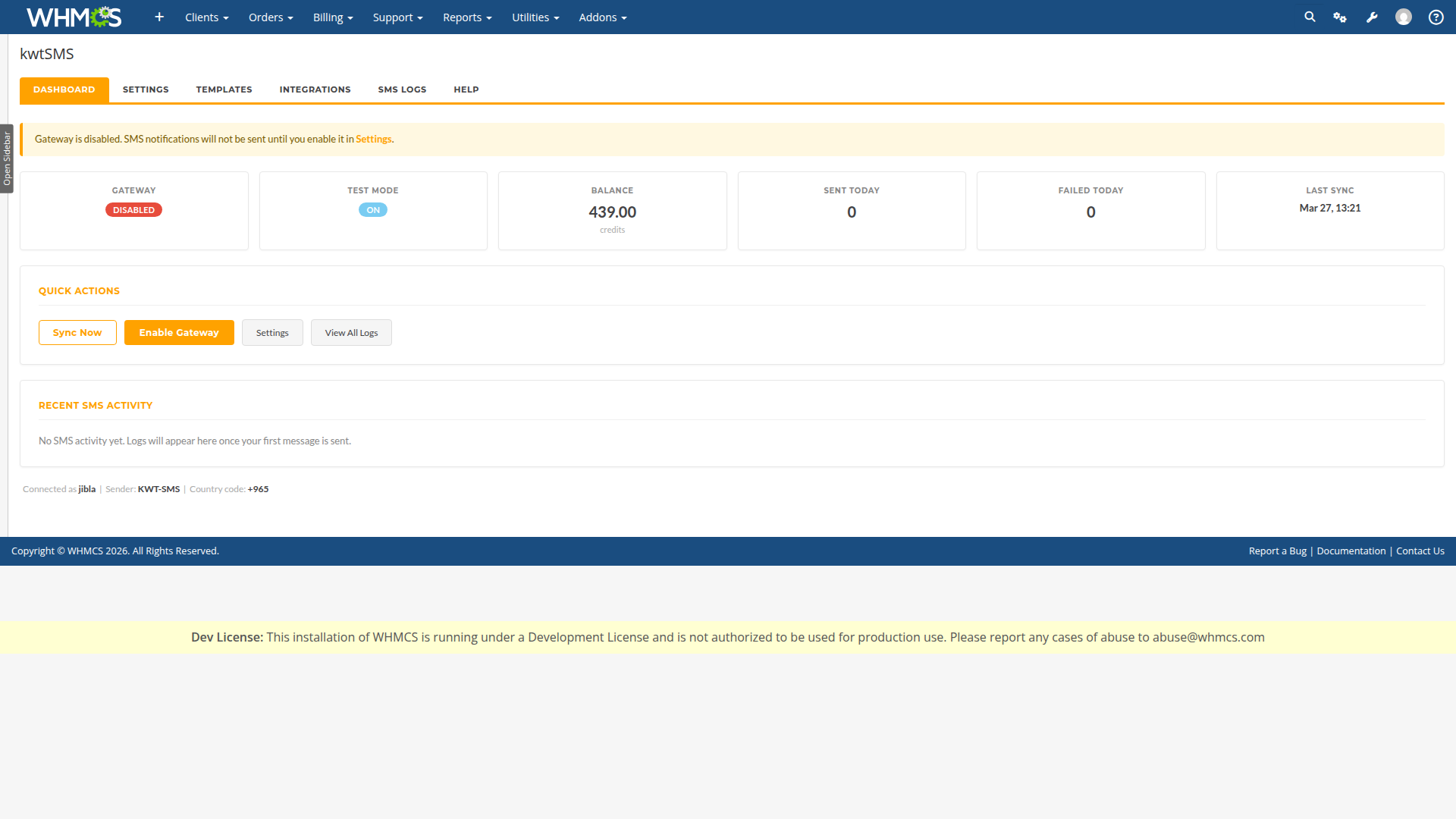Viewport: 1456px width, 819px height.
Task: Open the user account avatar icon
Action: 1404,17
